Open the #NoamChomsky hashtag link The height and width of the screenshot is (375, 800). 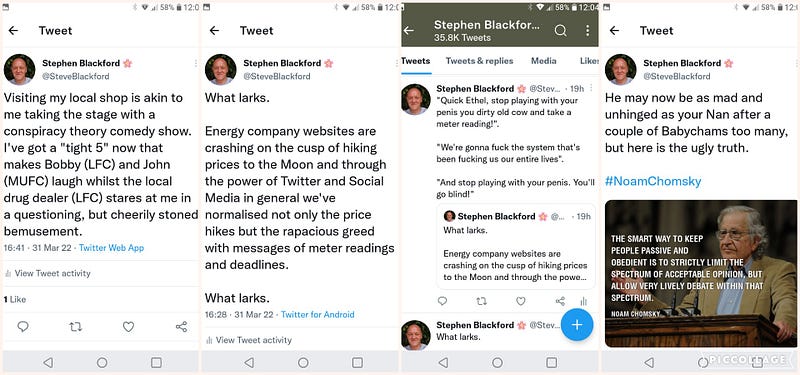pyautogui.click(x=653, y=181)
